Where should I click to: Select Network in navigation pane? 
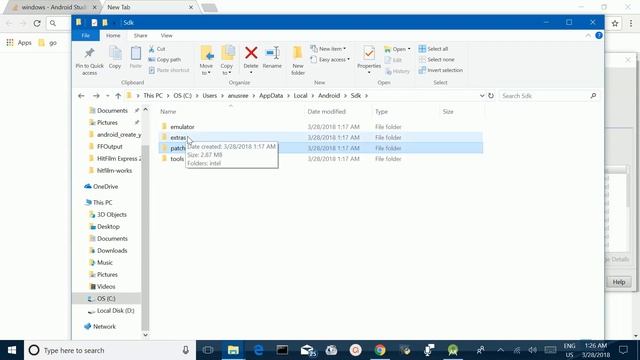coord(104,327)
